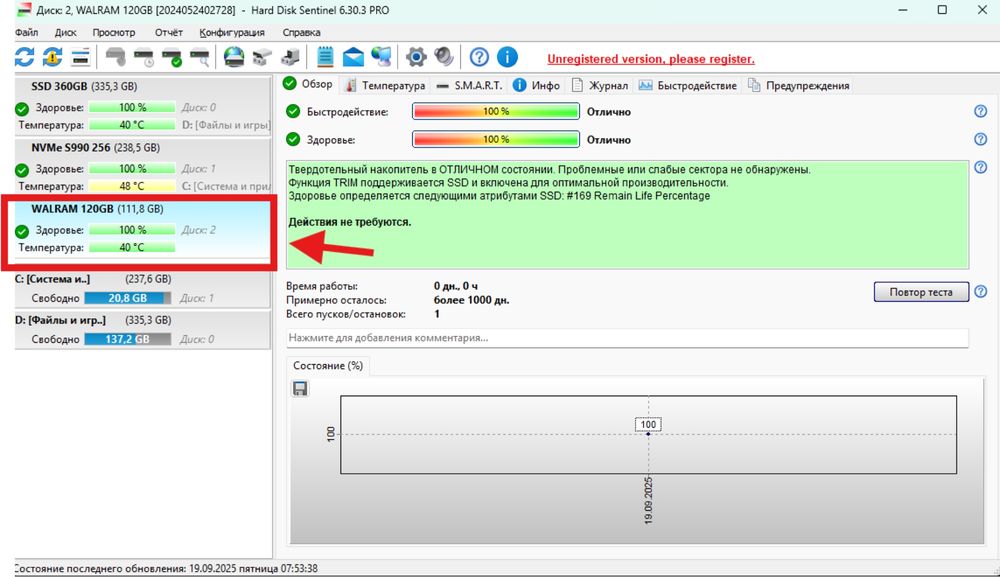Click the disk with magnifier toolbar icon
This screenshot has width=1000, height=577.
[x=200, y=57]
